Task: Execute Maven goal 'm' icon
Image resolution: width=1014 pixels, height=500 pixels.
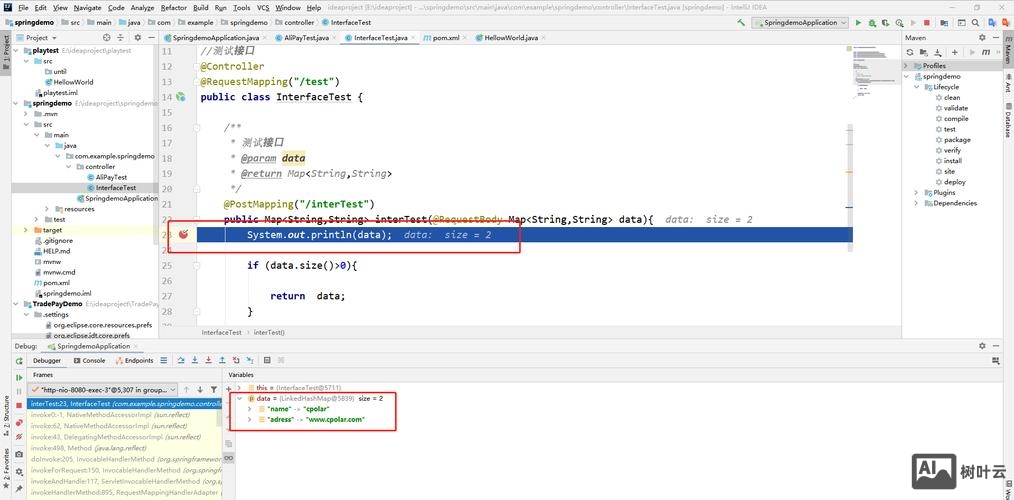Action: pyautogui.click(x=986, y=52)
